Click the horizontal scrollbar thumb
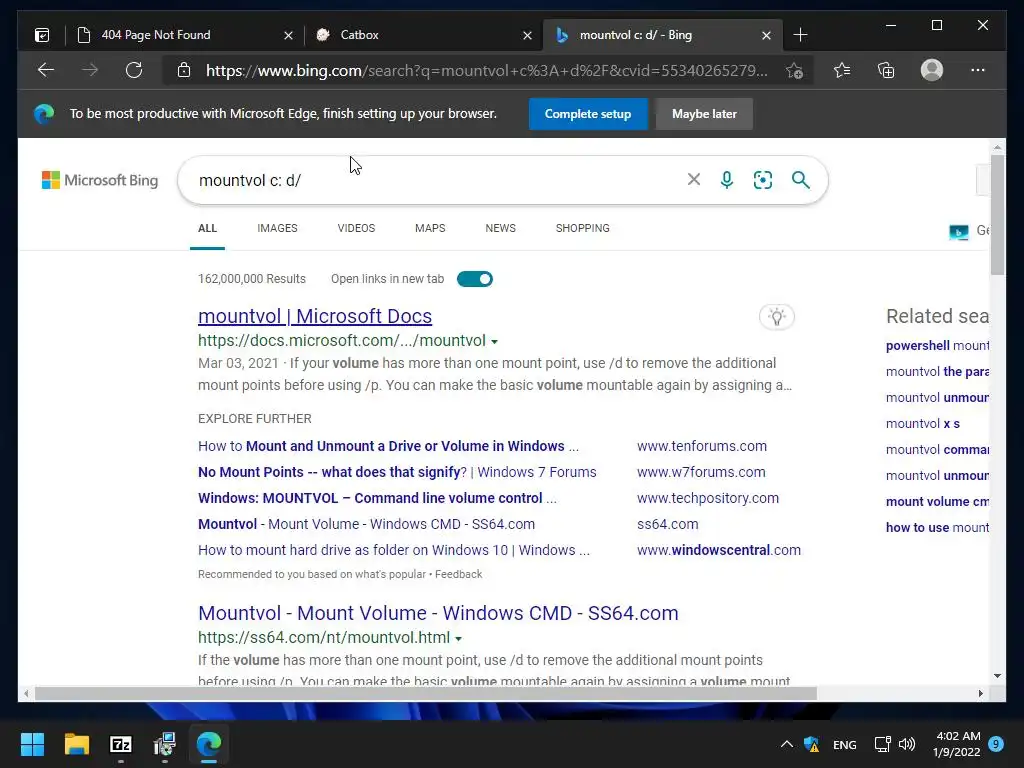 tap(426, 694)
